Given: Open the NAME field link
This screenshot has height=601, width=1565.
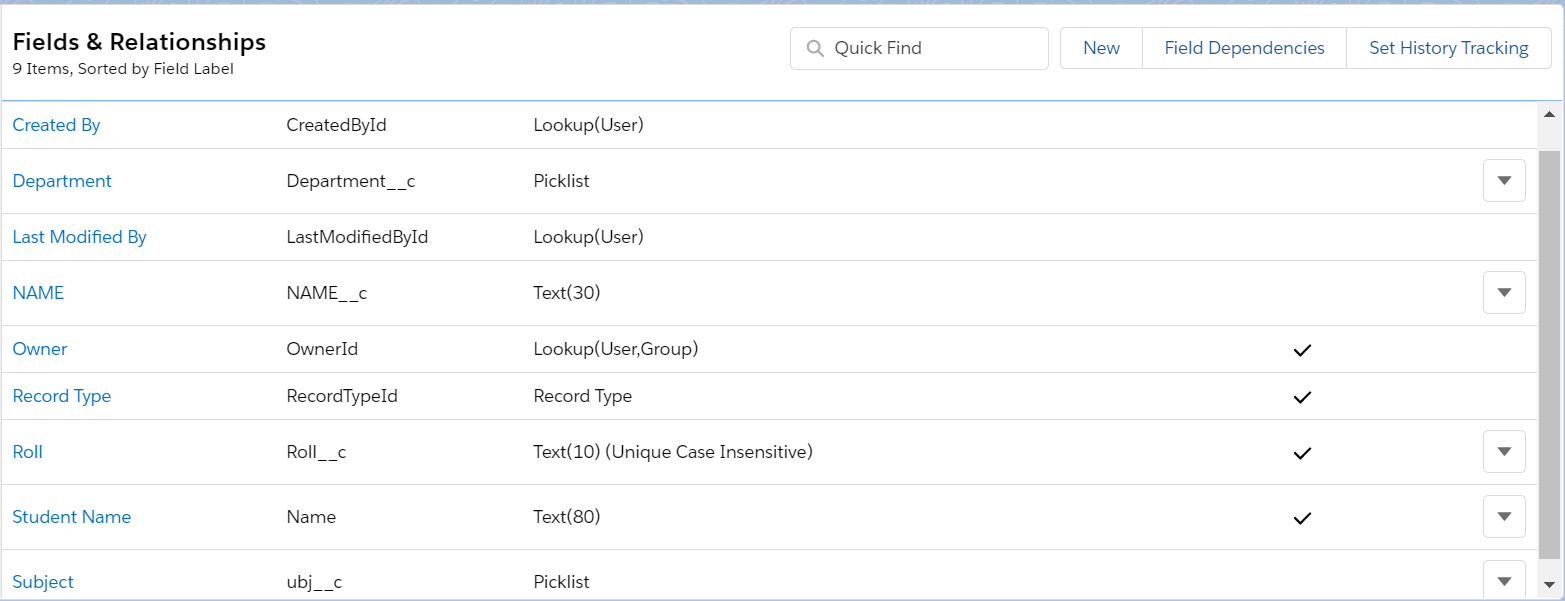Looking at the screenshot, I should 38,293.
